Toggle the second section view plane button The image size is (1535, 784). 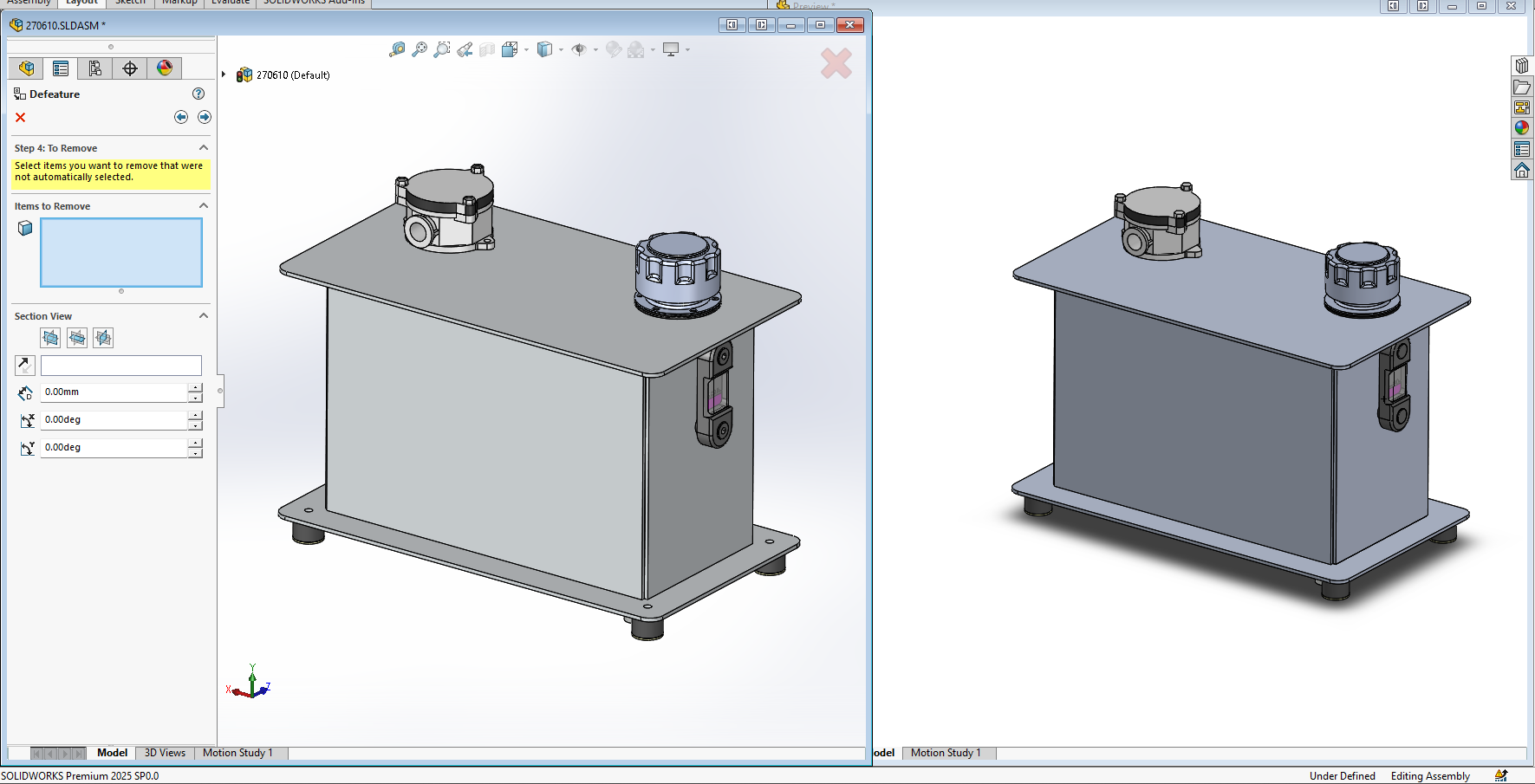click(x=77, y=338)
